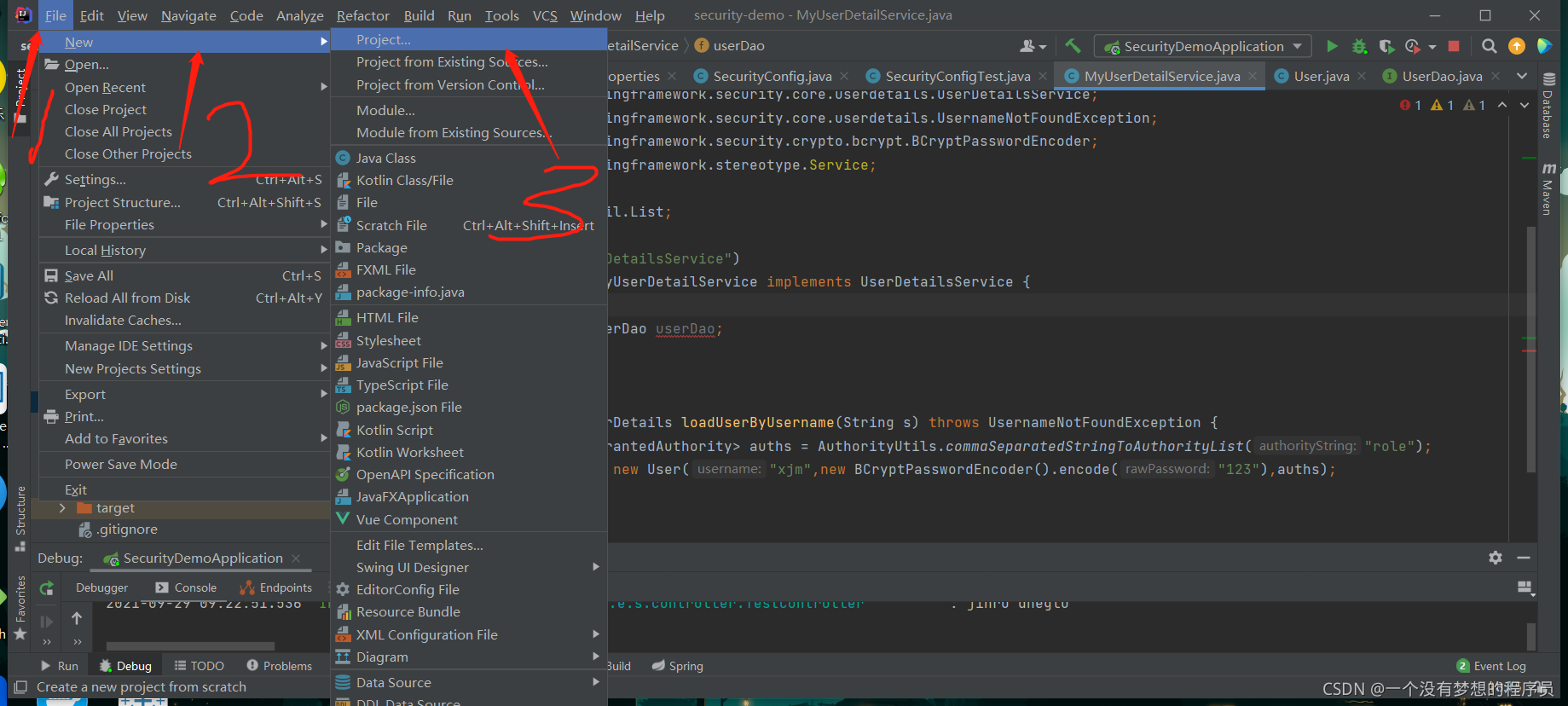Screen dimensions: 1568x706
Task: Click the up arrow in the console toolbar
Action: [77, 618]
